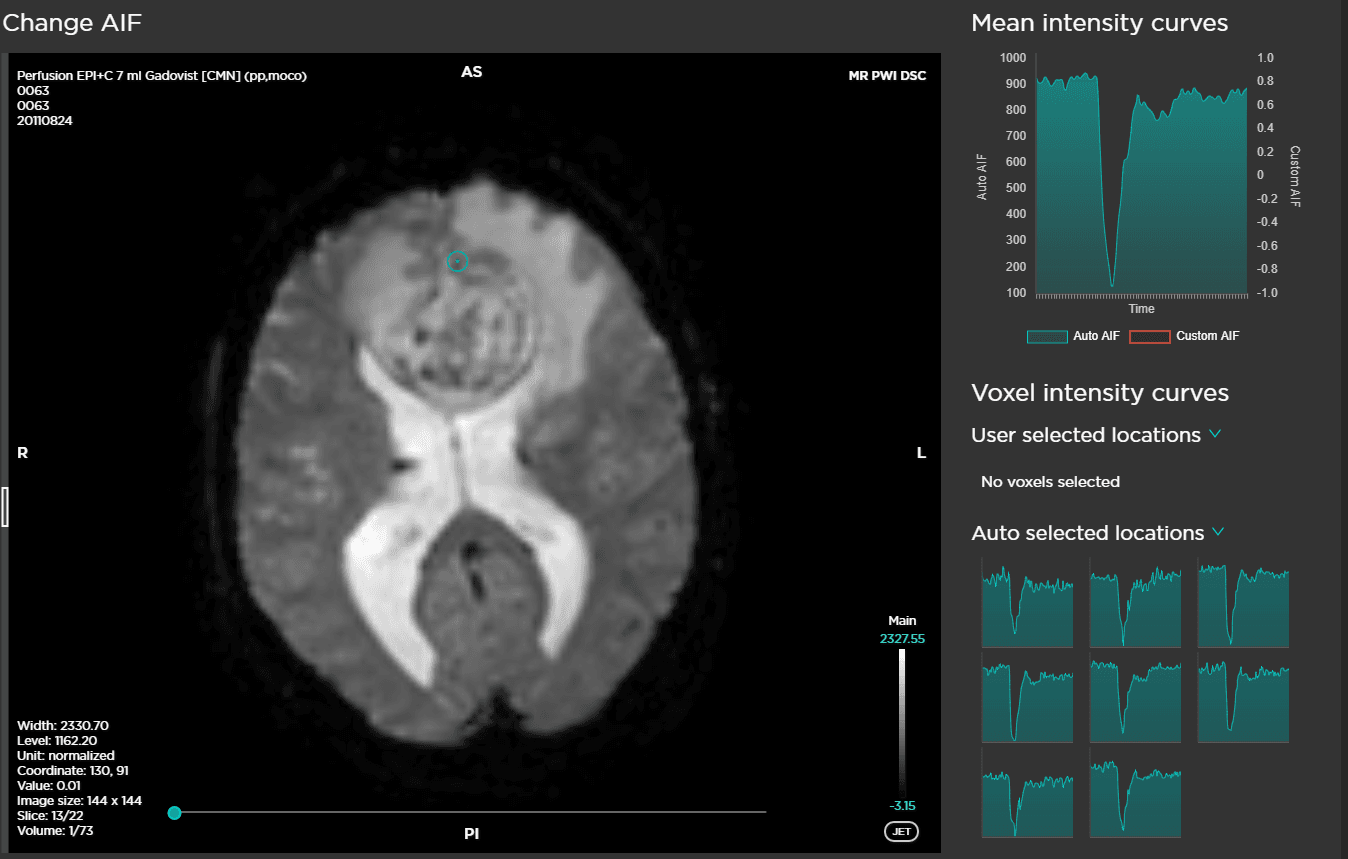Click the 'MR PWI DSC' label
Viewport: 1348px width, 859px height.
pyautogui.click(x=887, y=75)
